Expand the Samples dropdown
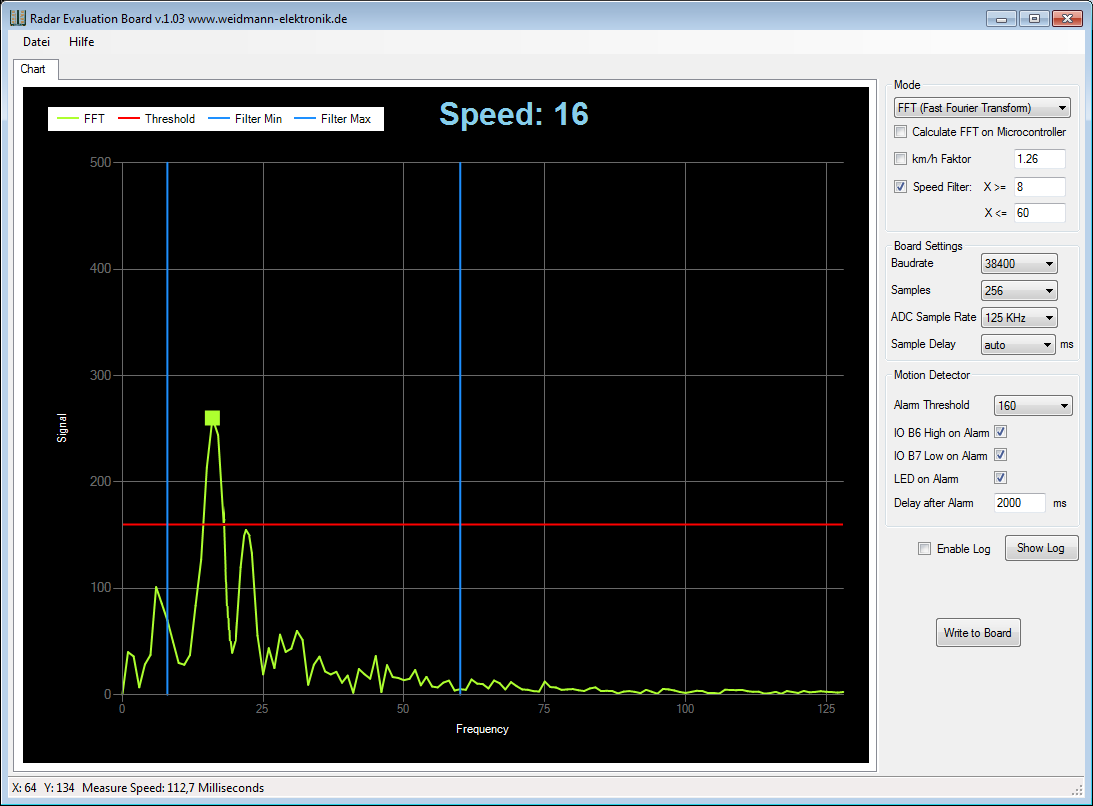 pyautogui.click(x=1019, y=291)
